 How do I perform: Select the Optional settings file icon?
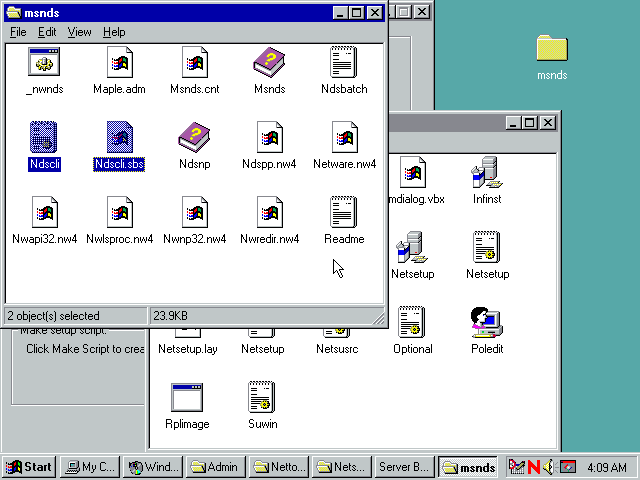(412, 322)
